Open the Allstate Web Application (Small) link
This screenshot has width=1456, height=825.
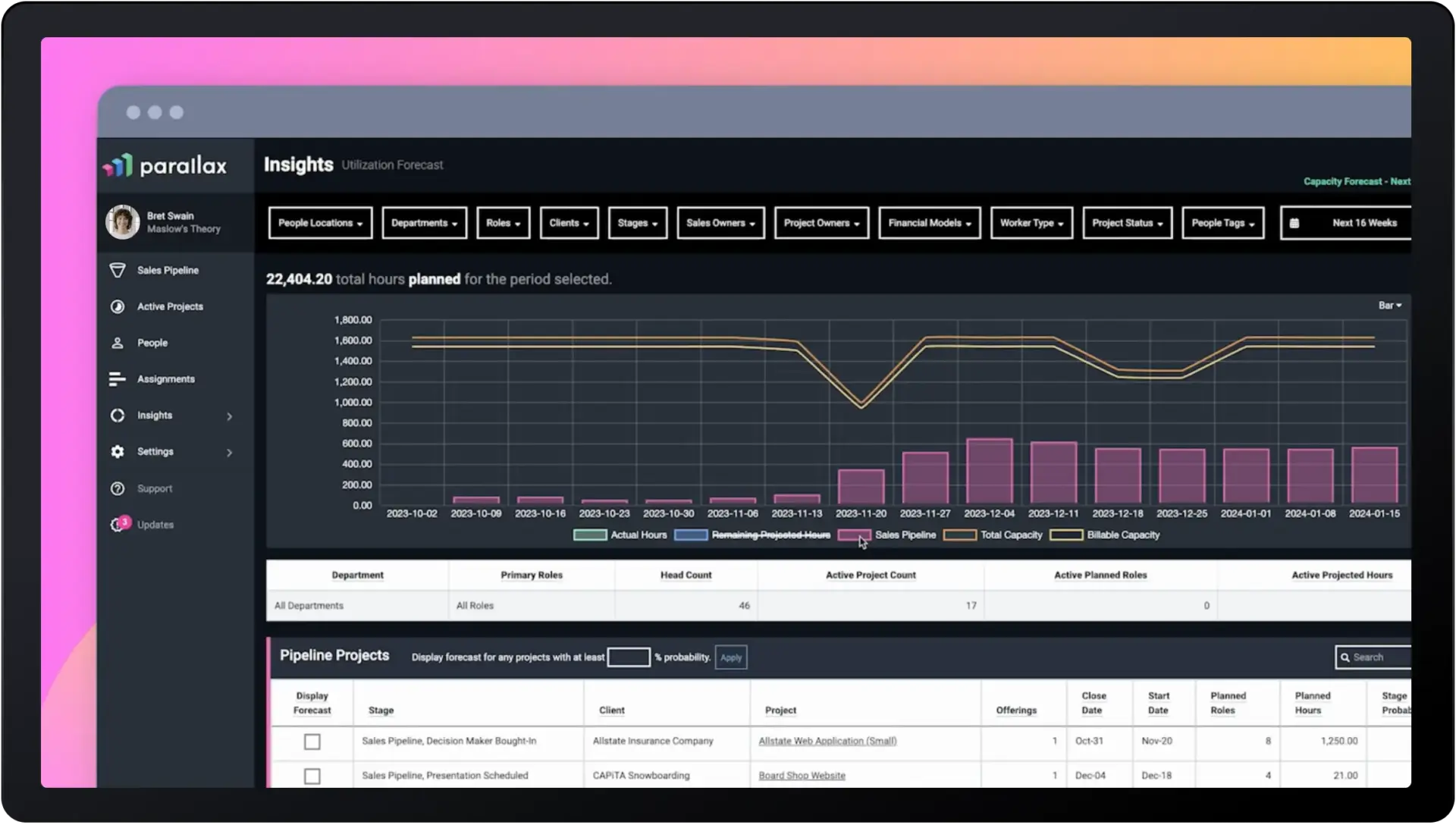[827, 742]
